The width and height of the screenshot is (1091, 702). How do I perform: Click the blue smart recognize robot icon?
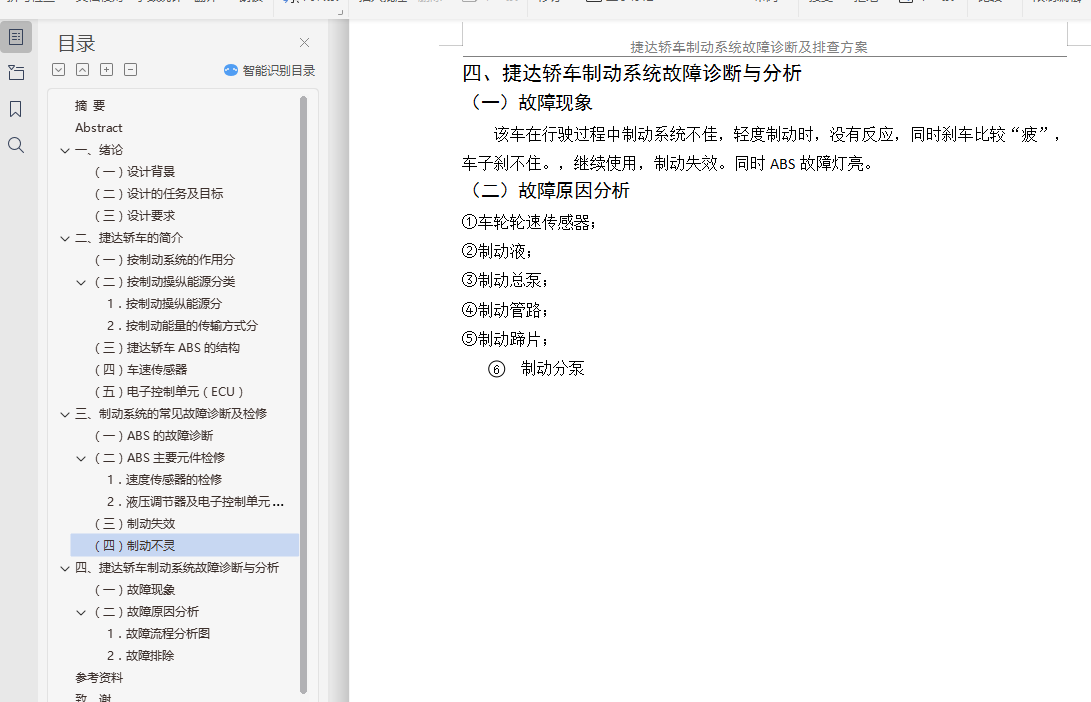pyautogui.click(x=231, y=70)
